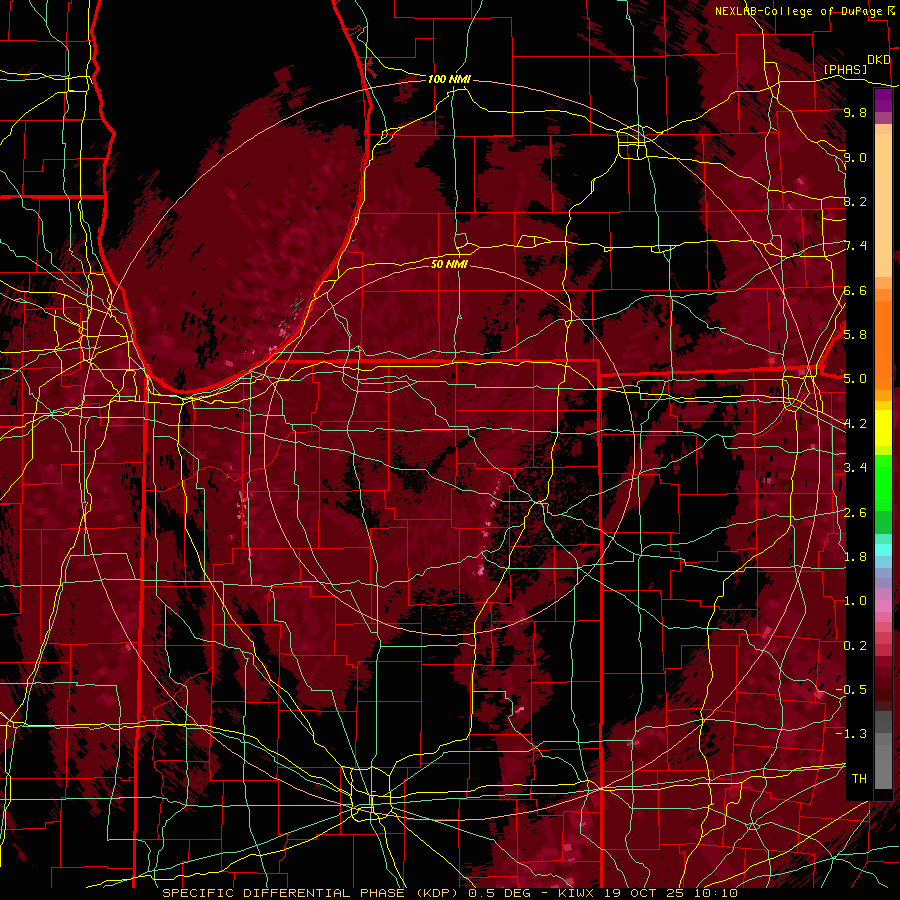
Task: Click the 6.6 value on color scale
Action: 855,290
